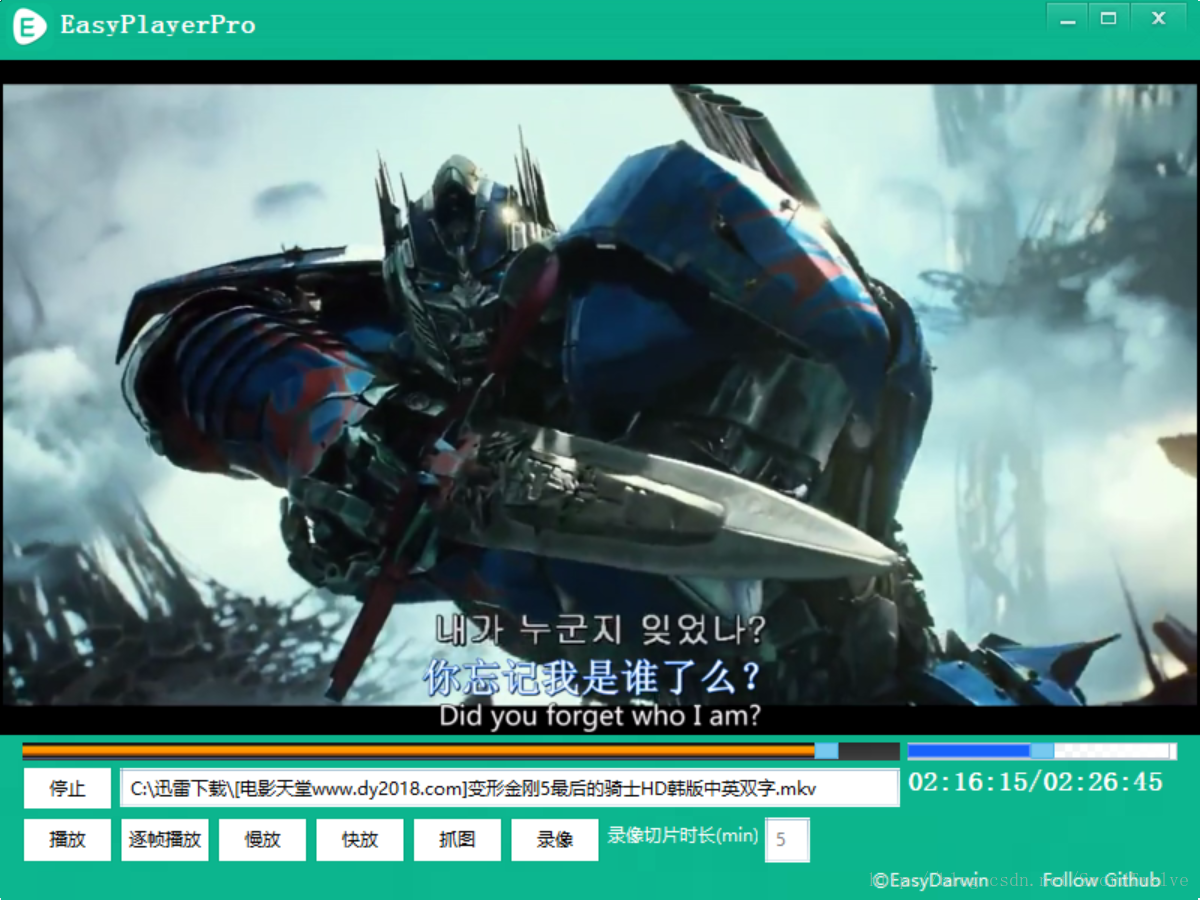Screen dimensions: 1200x900
Task: Click the playback time 02:16:15/02:26:45 display
Action: [1036, 782]
